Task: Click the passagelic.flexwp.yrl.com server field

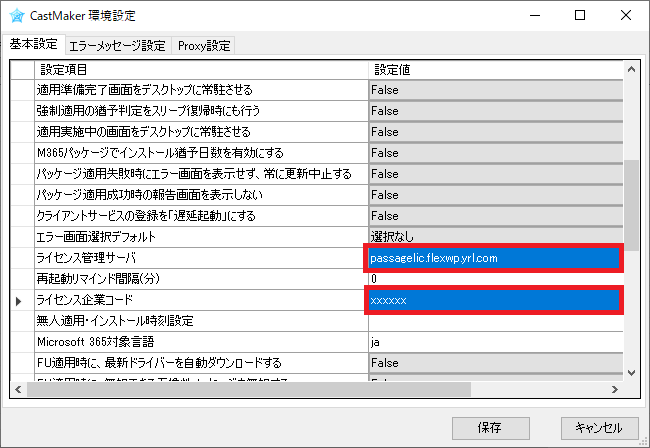Action: click(x=494, y=258)
